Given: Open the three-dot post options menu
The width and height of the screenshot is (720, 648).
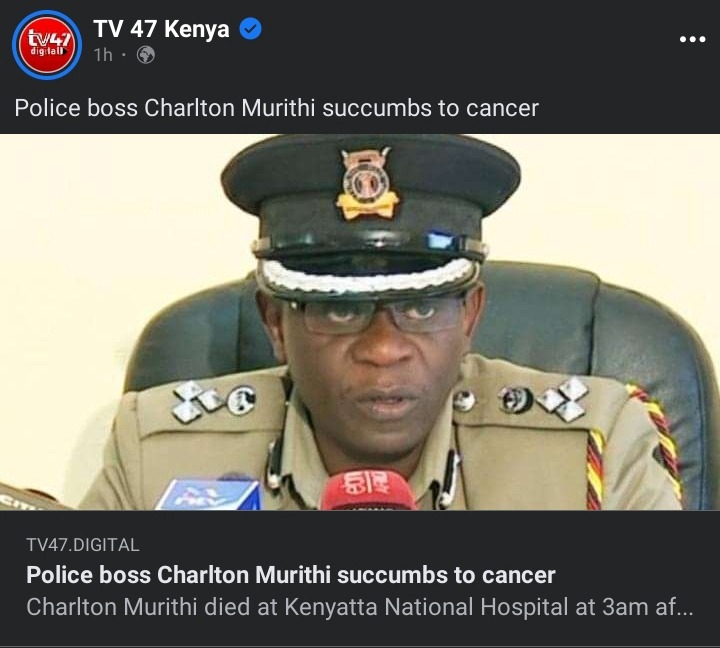Looking at the screenshot, I should [x=692, y=39].
